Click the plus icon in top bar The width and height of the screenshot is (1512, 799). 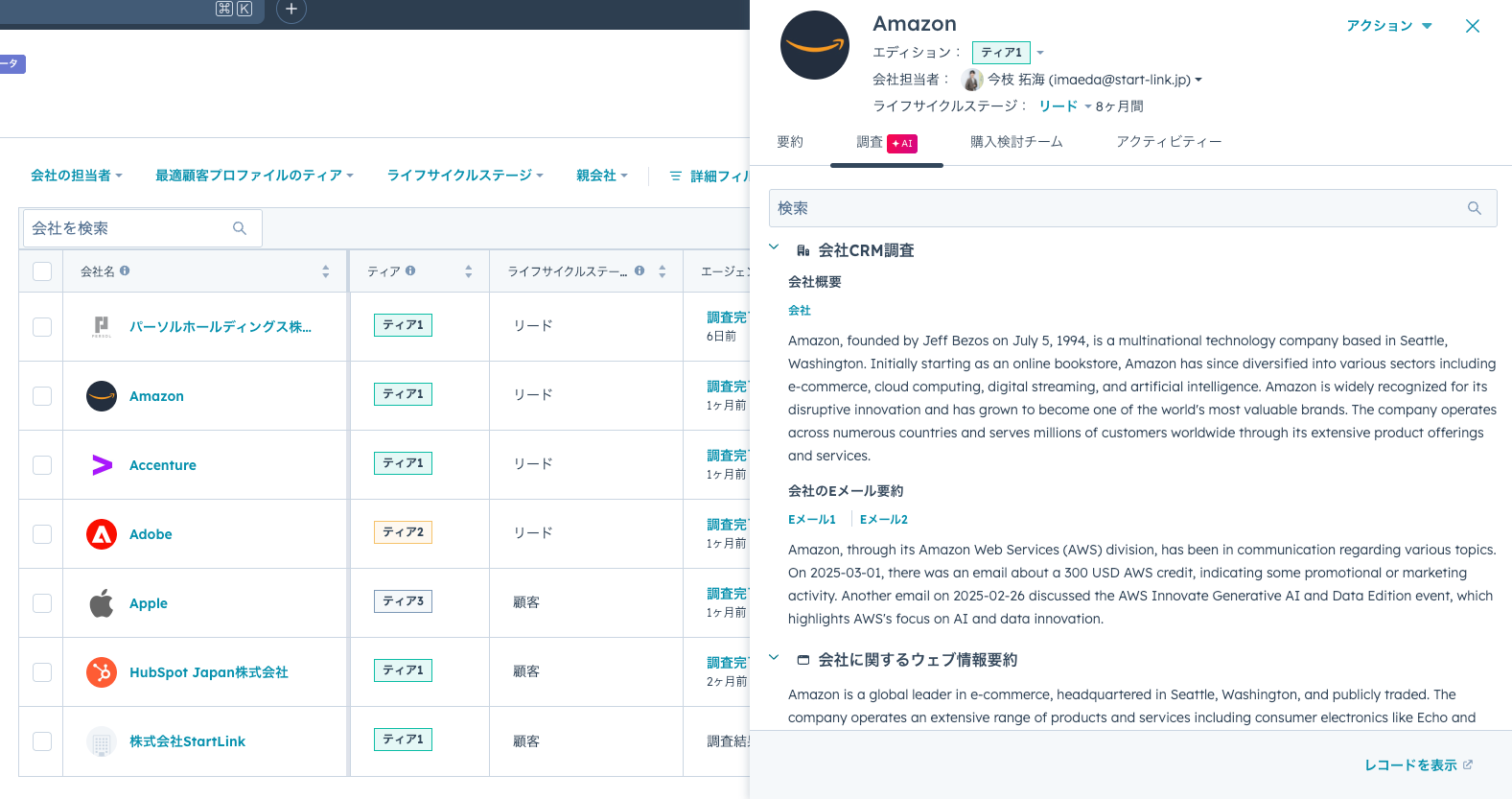pyautogui.click(x=291, y=10)
